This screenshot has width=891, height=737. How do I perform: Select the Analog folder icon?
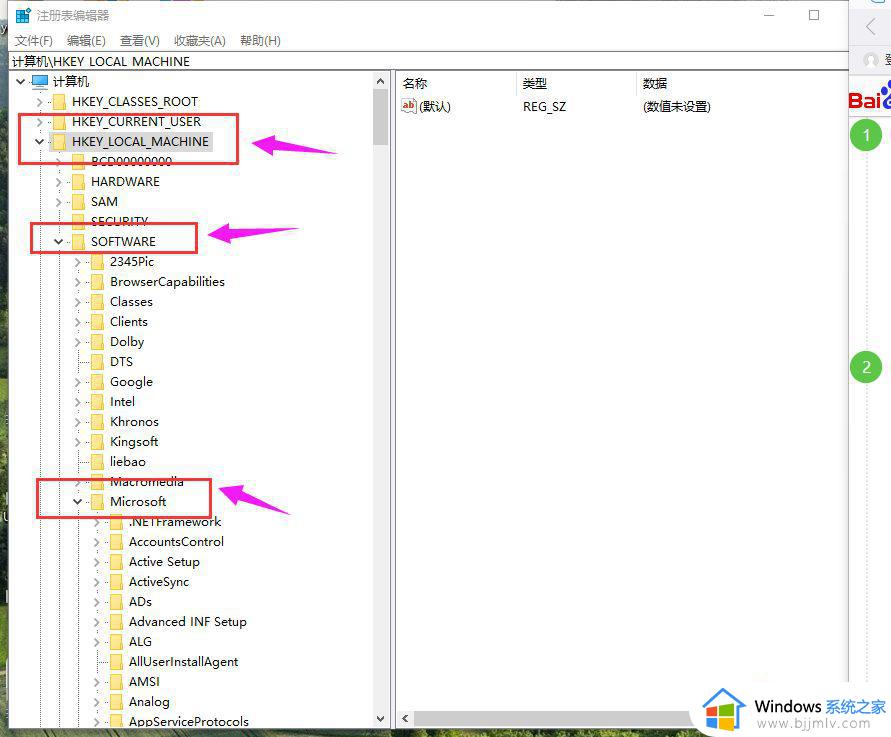tap(116, 702)
